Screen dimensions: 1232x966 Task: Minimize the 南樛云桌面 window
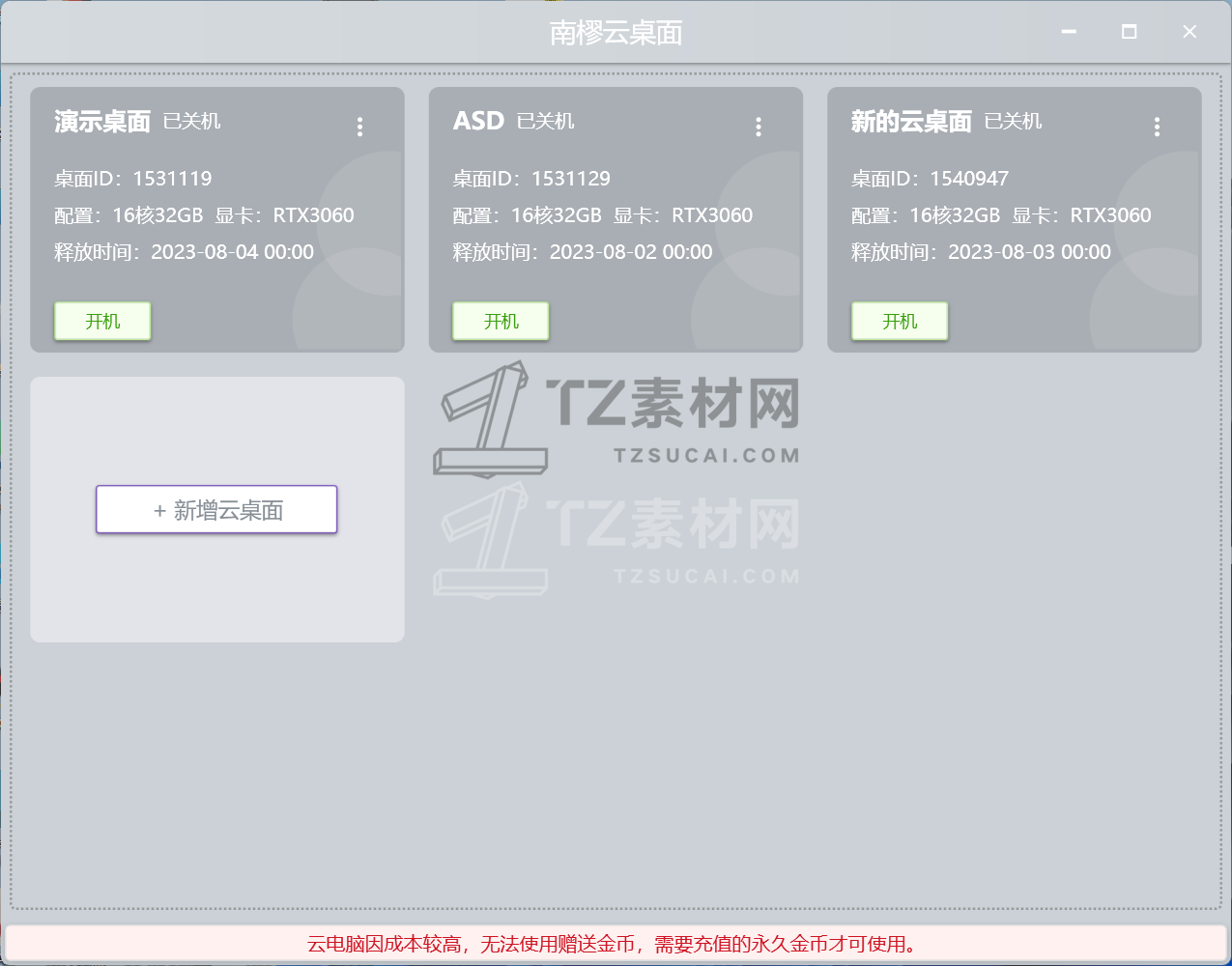(x=1069, y=32)
